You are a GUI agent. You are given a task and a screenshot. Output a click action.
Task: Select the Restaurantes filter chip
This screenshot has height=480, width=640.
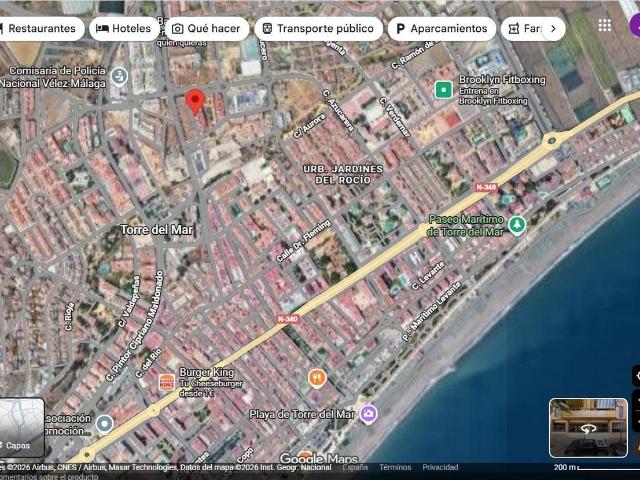[x=40, y=29]
